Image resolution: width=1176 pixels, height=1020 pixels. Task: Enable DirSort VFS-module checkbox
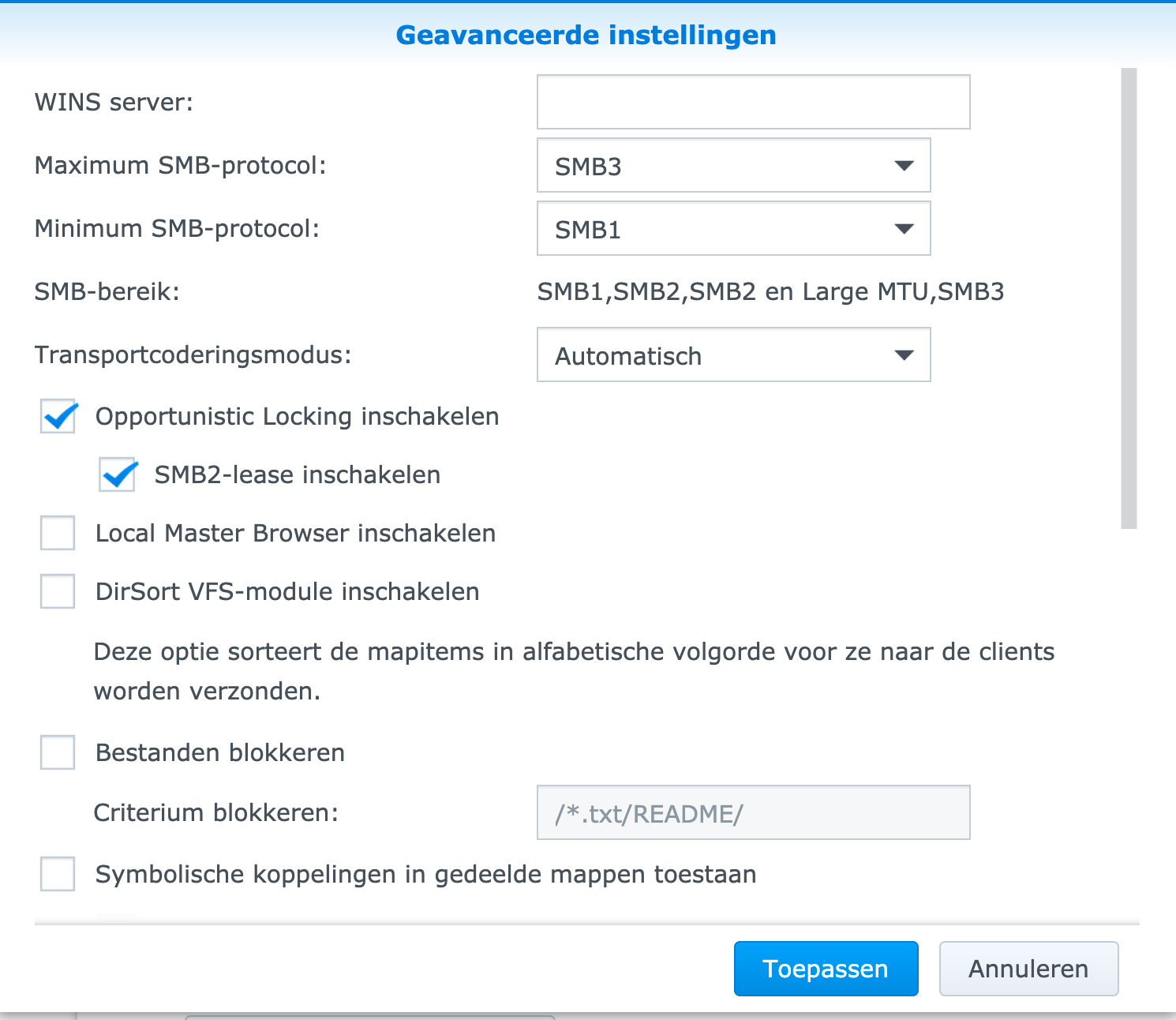pyautogui.click(x=58, y=592)
